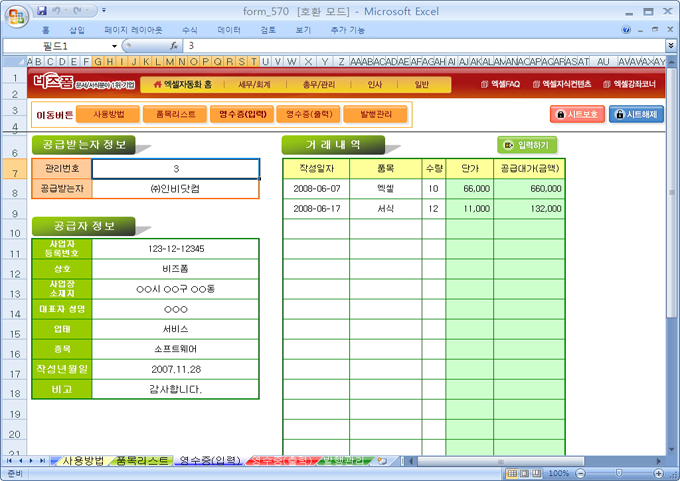
Task: Click the Undo arrow in quick access toolbar
Action: [x=57, y=10]
